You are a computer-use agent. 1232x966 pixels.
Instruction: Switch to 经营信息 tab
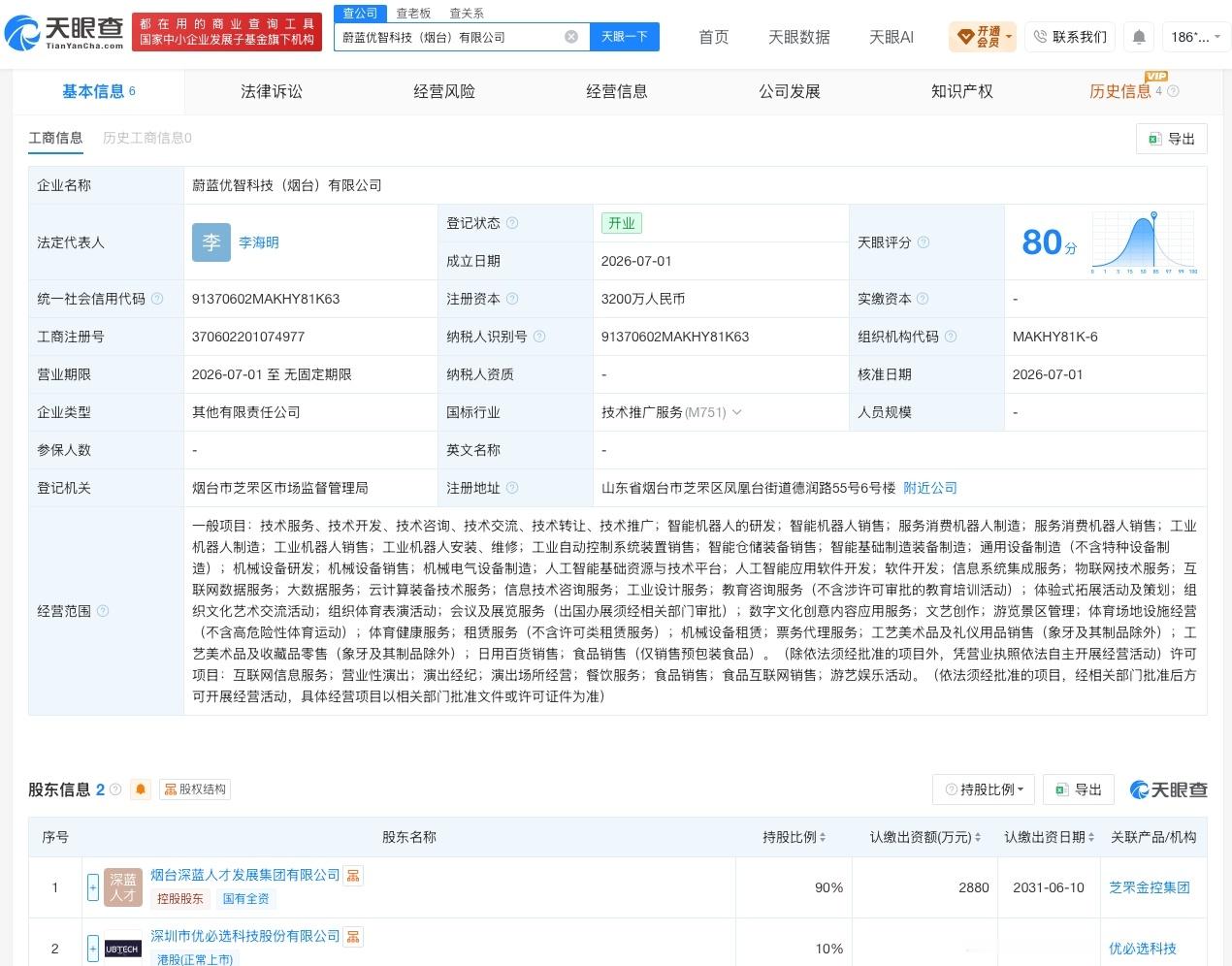pos(616,91)
